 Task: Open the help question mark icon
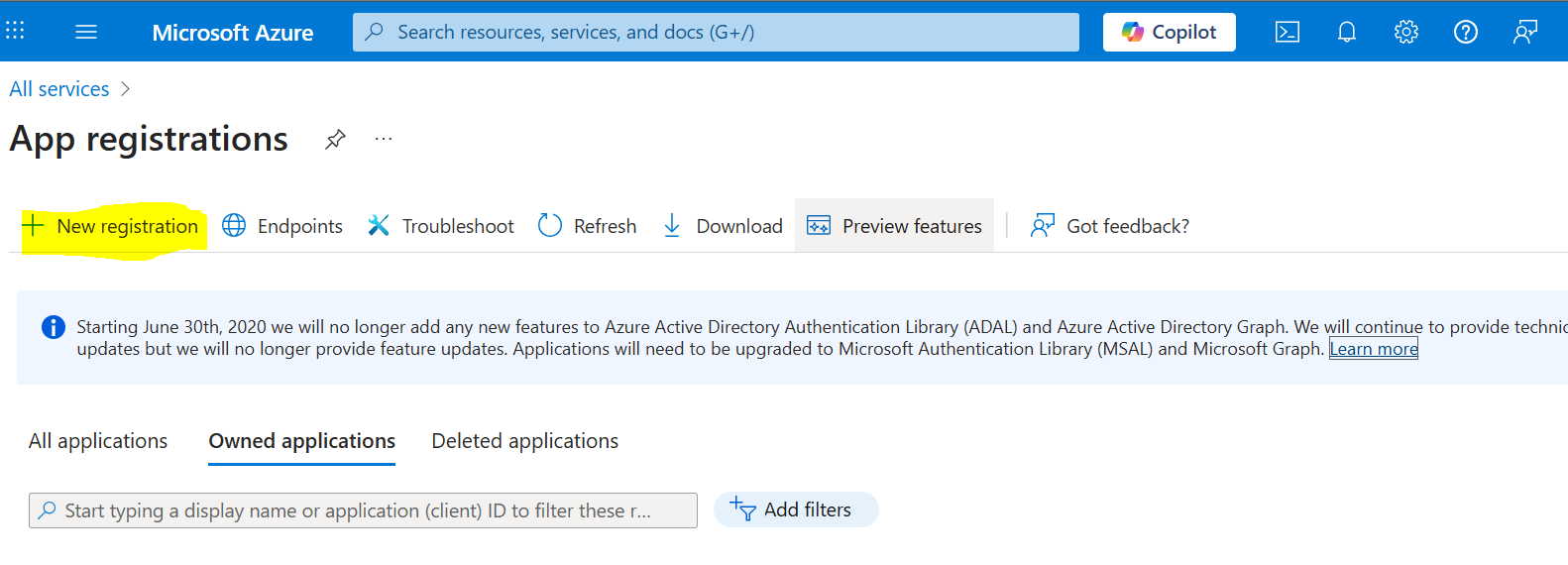(x=1465, y=32)
